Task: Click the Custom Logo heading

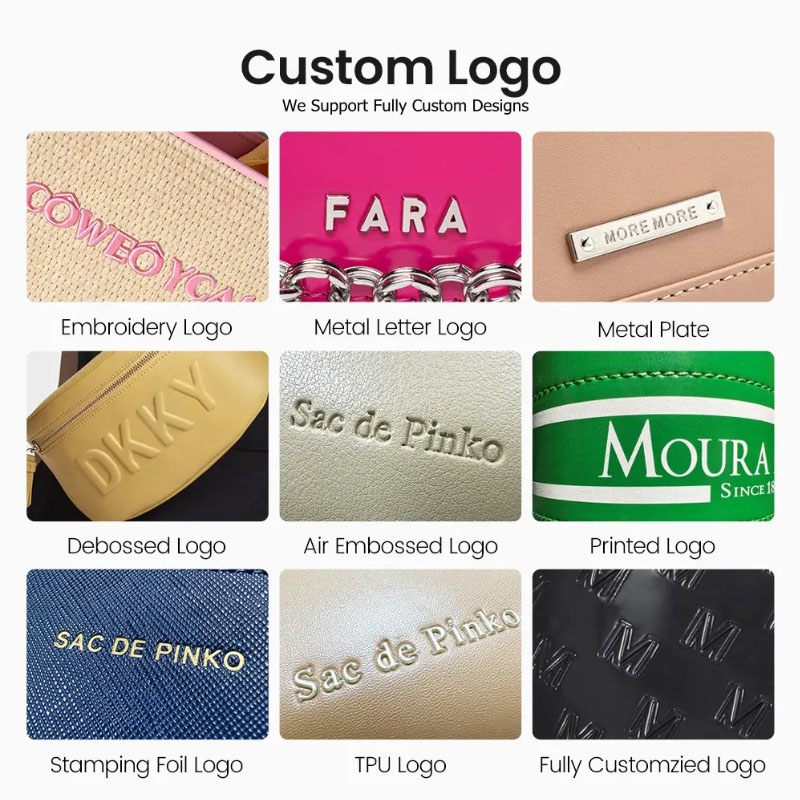Action: (401, 69)
